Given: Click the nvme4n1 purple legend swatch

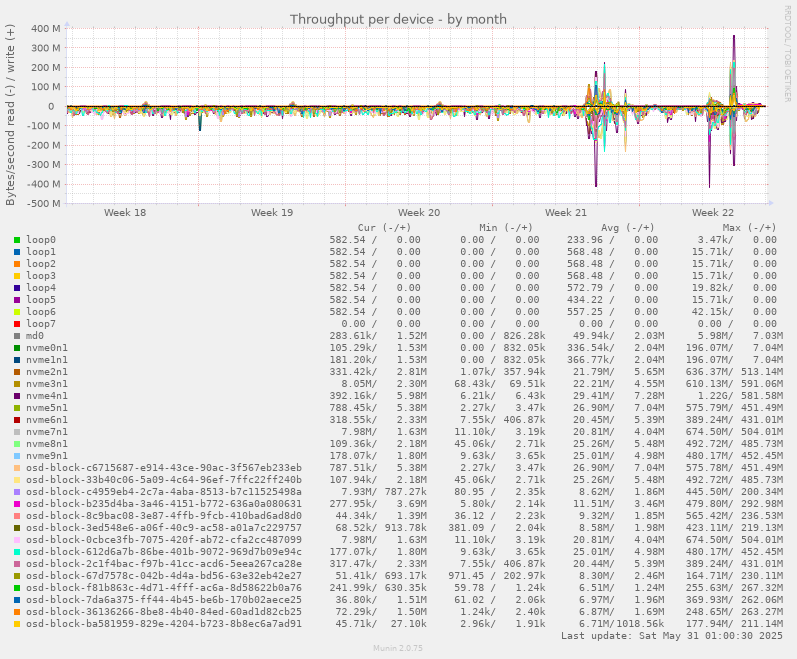Looking at the screenshot, I should (x=17, y=396).
